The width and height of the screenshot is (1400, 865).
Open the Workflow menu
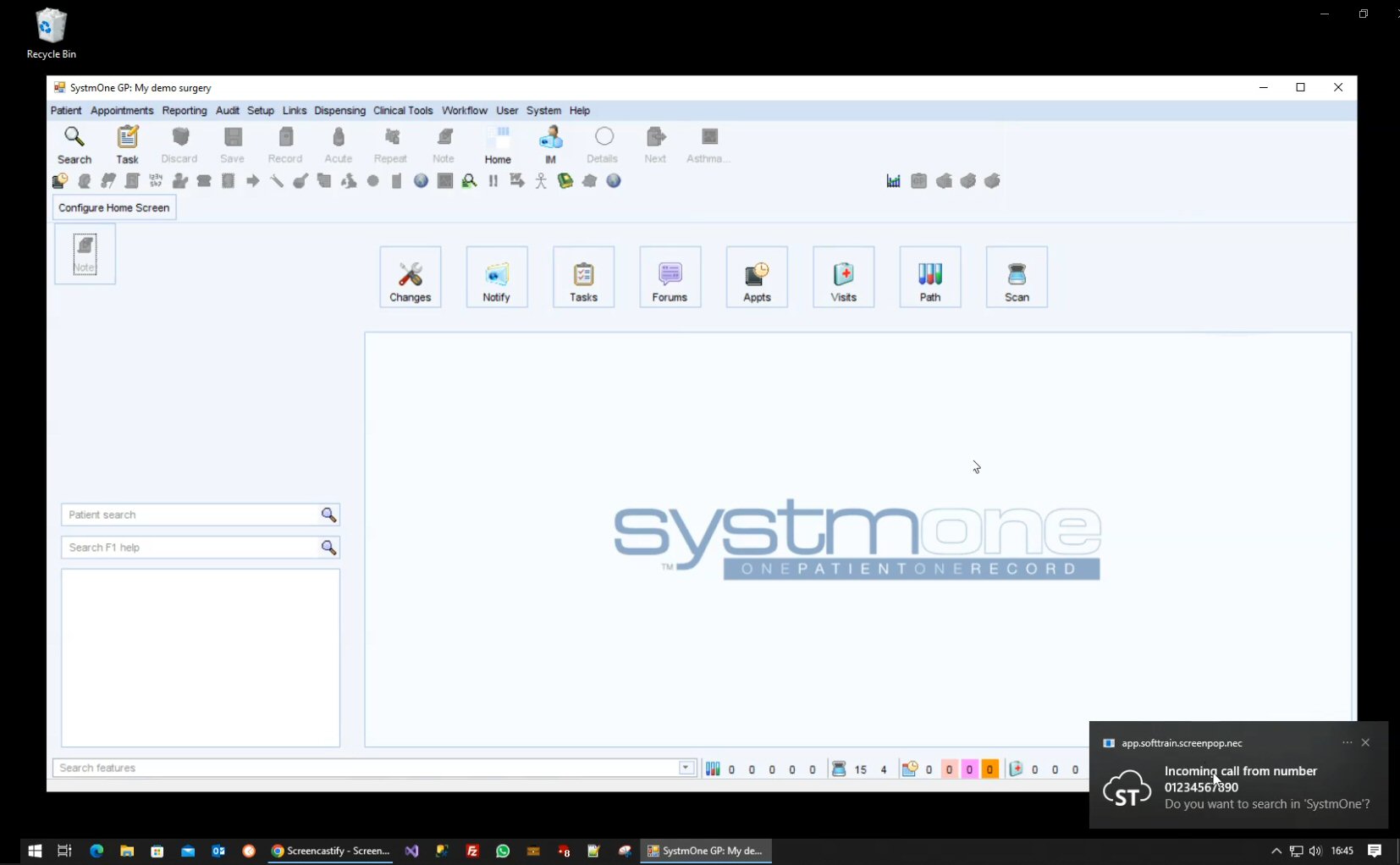(465, 111)
